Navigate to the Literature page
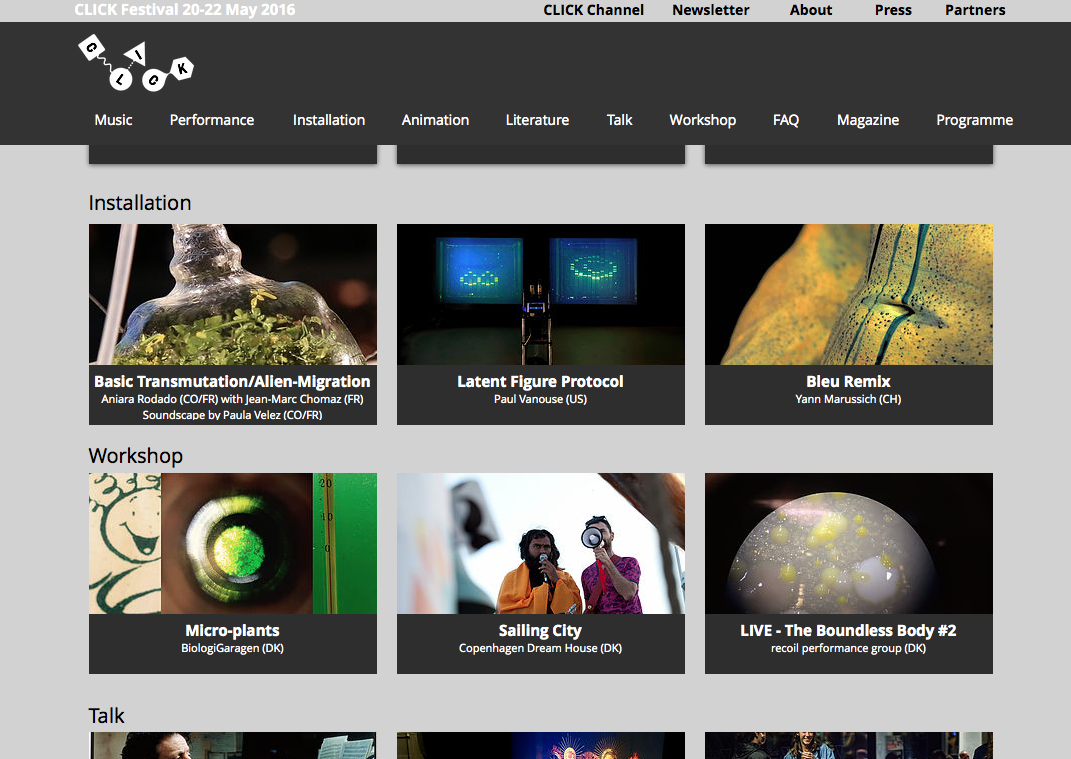Image resolution: width=1071 pixels, height=759 pixels. [x=537, y=120]
